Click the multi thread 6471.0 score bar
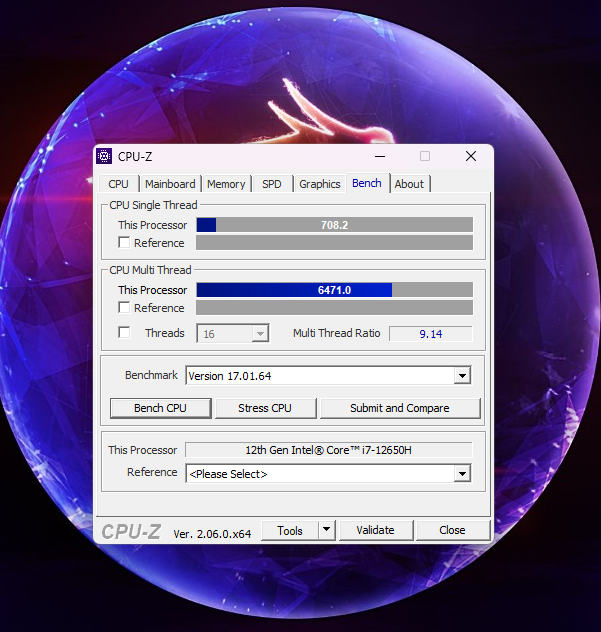 pos(335,290)
